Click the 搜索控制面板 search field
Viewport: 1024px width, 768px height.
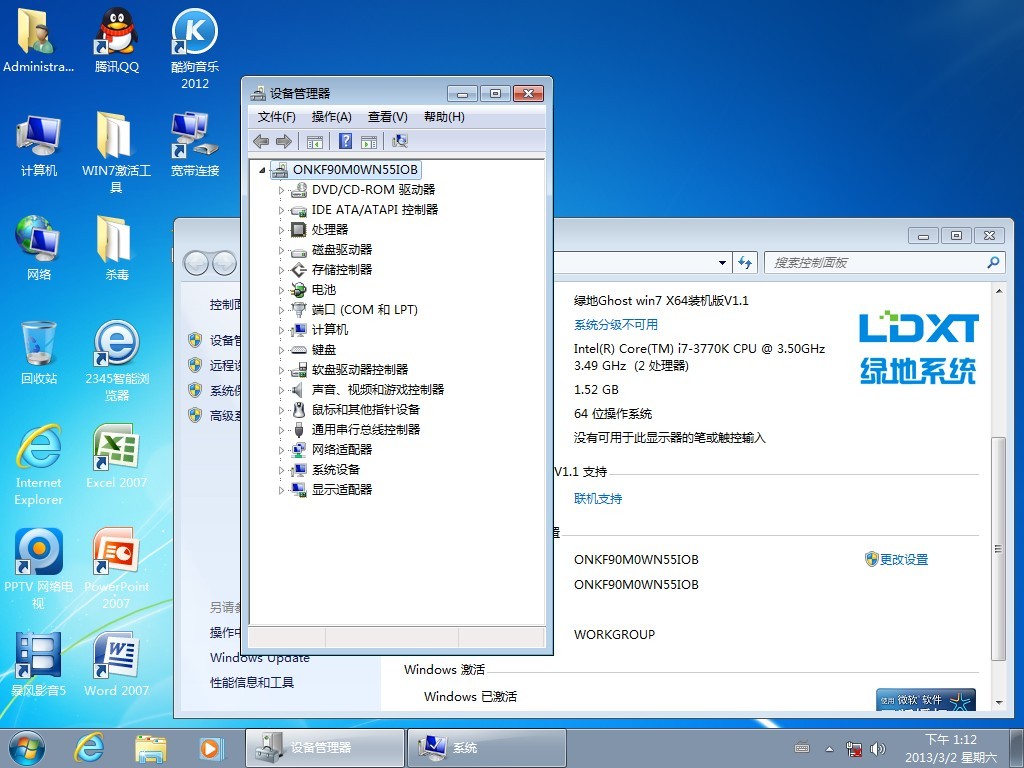click(884, 263)
